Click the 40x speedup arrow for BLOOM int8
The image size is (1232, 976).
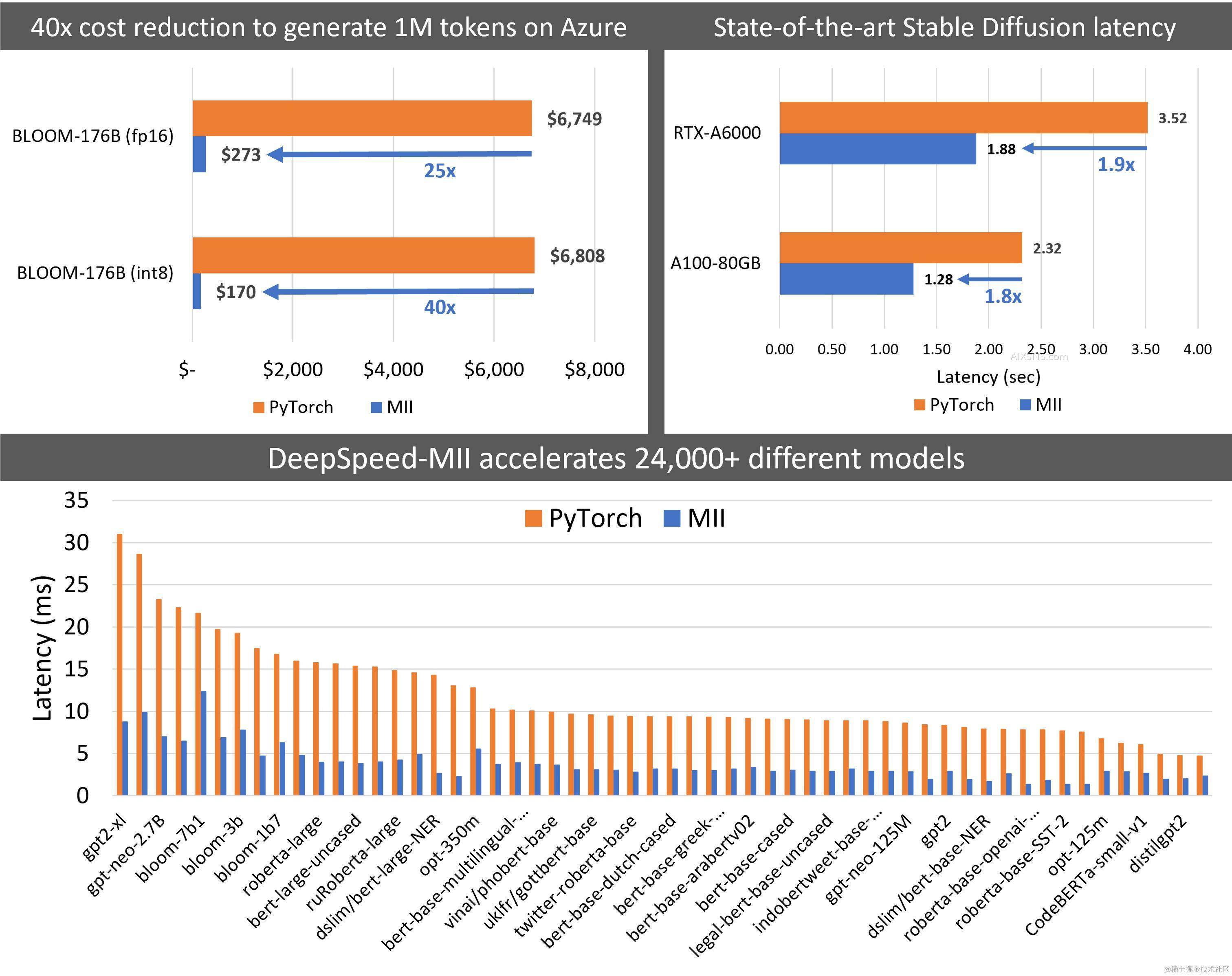(x=400, y=292)
